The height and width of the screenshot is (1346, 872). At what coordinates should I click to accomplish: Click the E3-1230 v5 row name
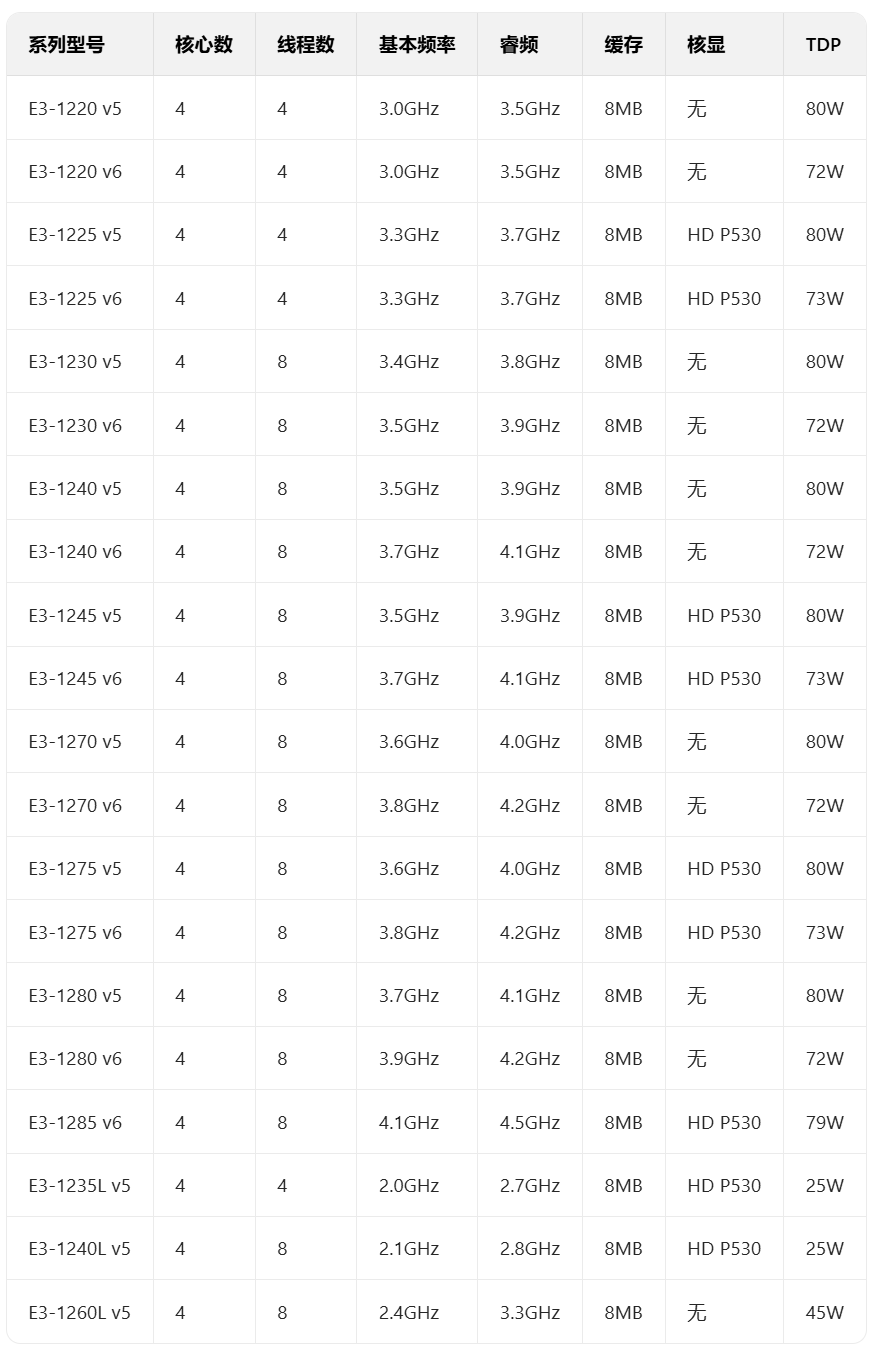coord(75,361)
